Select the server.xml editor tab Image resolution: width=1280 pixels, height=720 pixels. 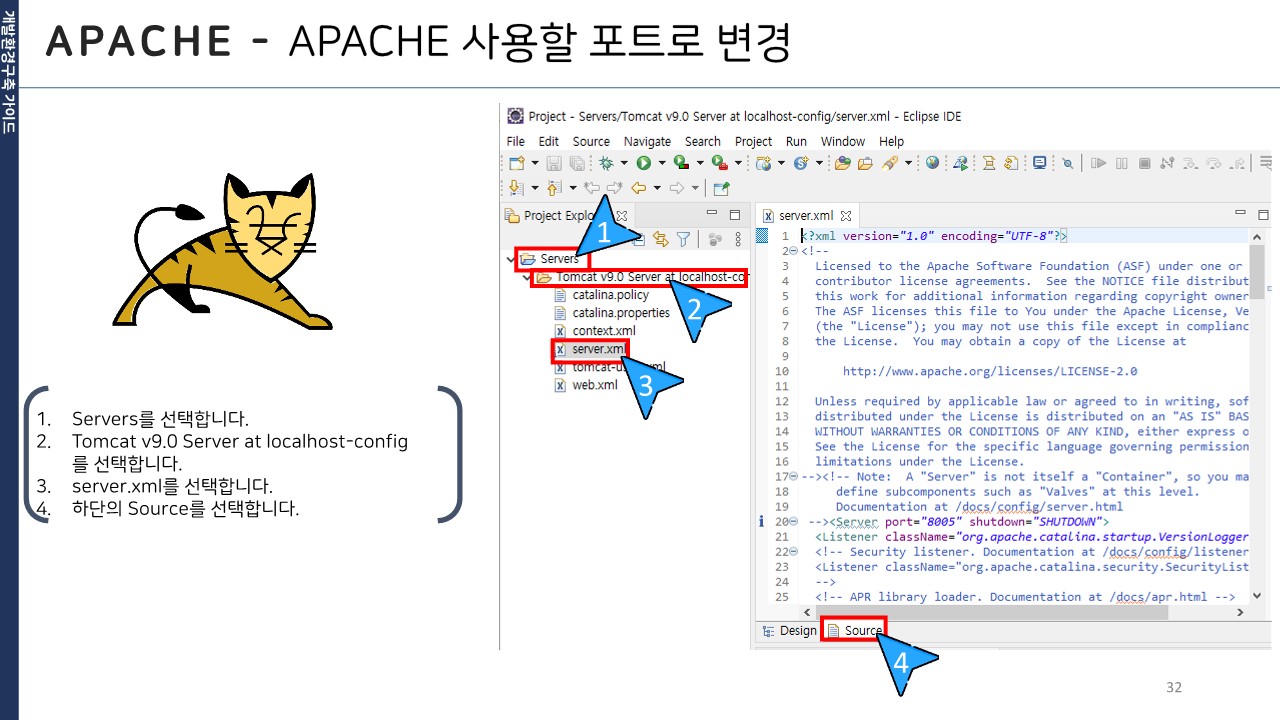pyautogui.click(x=806, y=215)
